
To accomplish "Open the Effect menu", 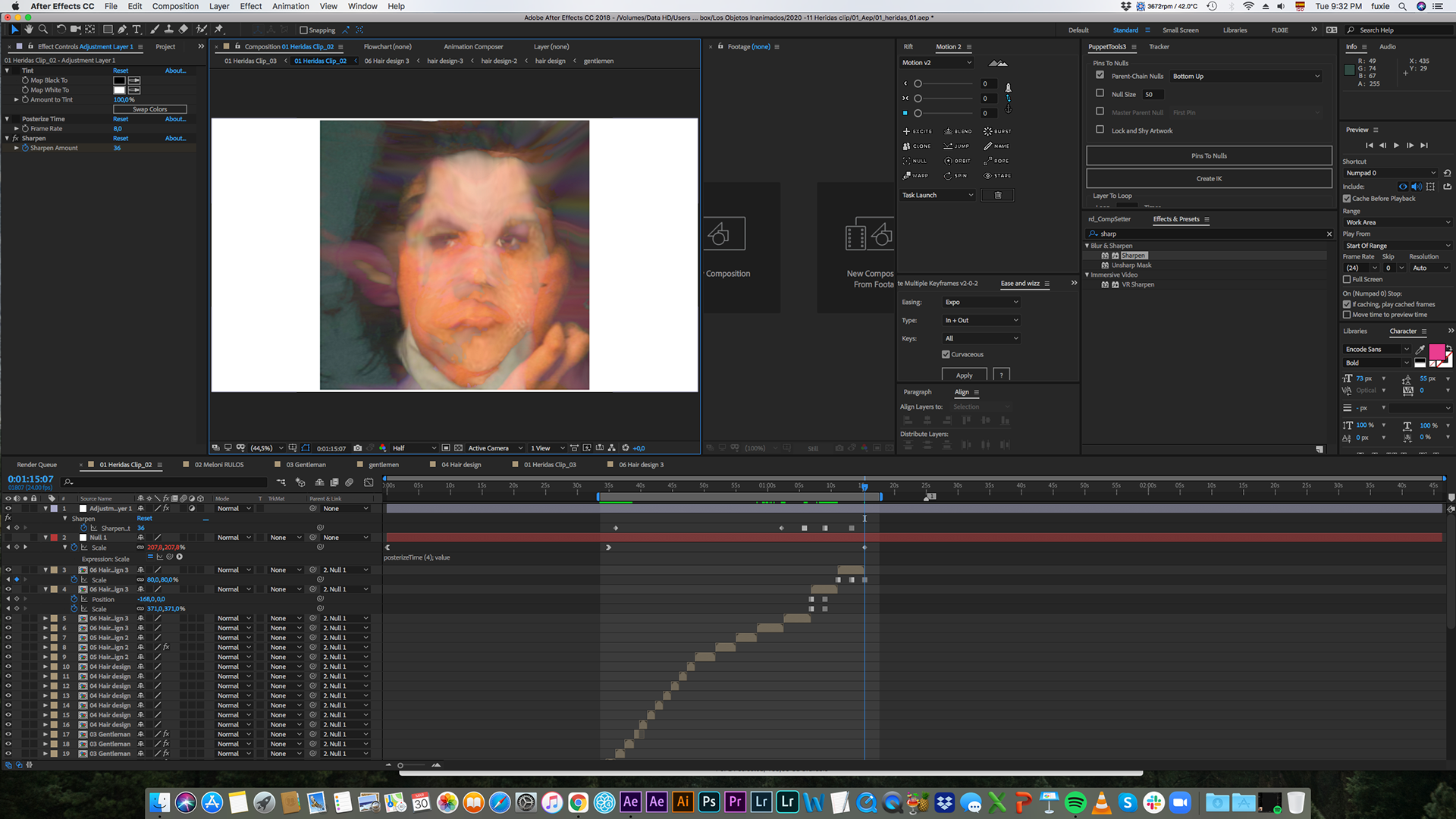I will 251,6.
